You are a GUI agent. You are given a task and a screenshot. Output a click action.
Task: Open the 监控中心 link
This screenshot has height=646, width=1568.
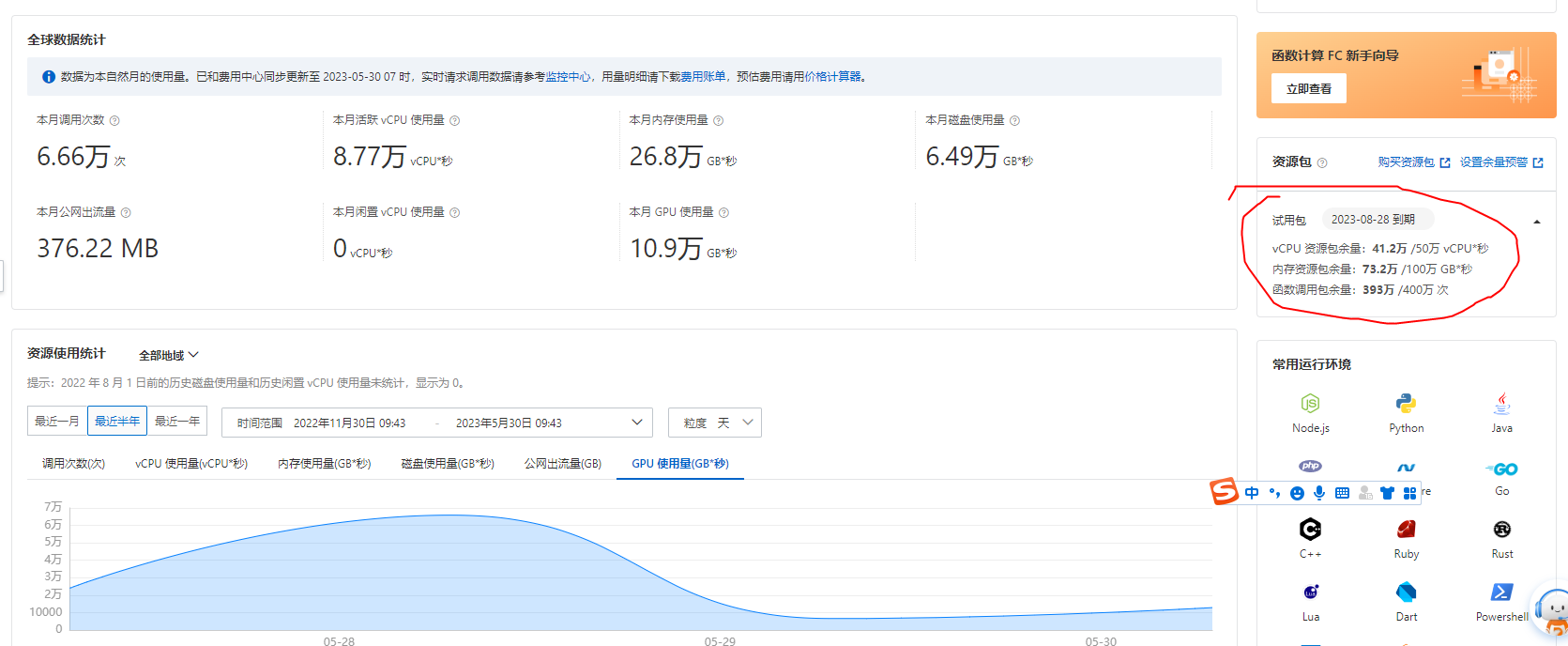[x=568, y=77]
